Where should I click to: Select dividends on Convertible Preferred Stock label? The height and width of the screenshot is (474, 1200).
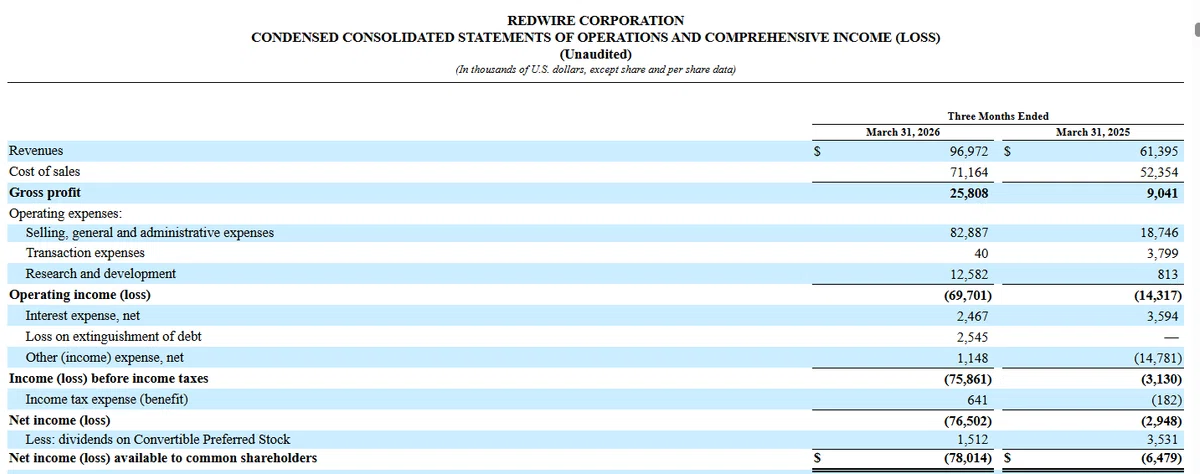(158, 439)
